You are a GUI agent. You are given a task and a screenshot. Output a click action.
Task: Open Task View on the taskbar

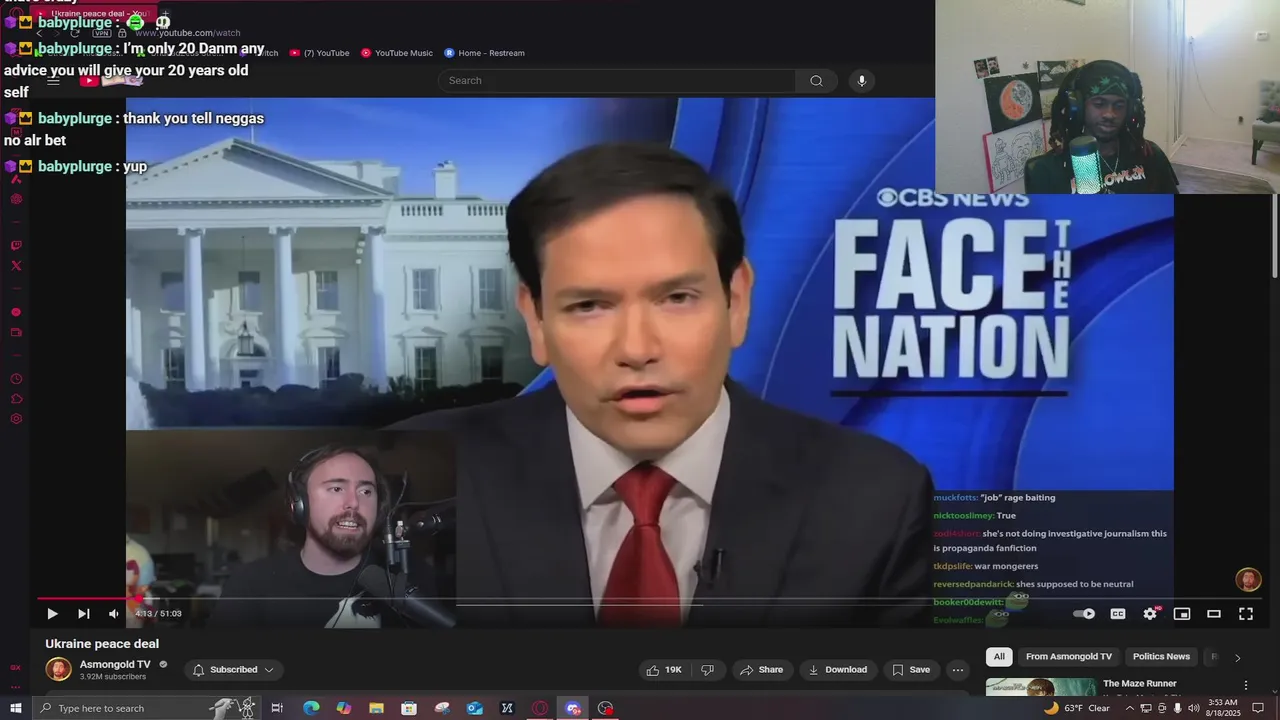coord(277,708)
